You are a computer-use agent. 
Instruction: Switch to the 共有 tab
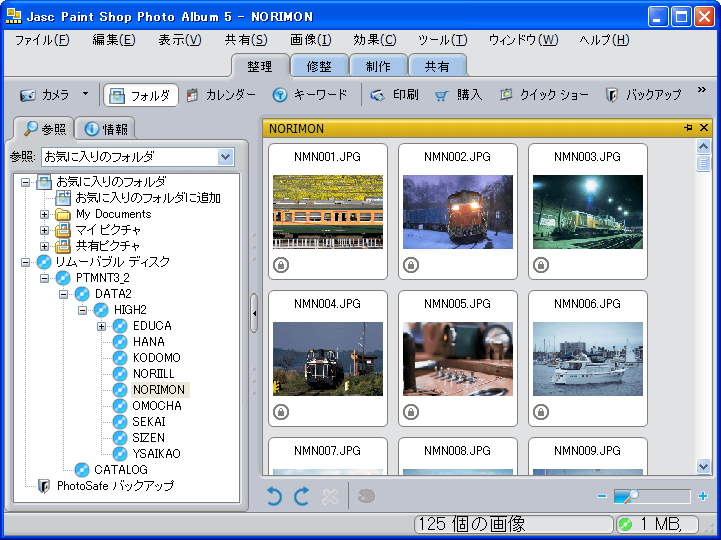437,66
